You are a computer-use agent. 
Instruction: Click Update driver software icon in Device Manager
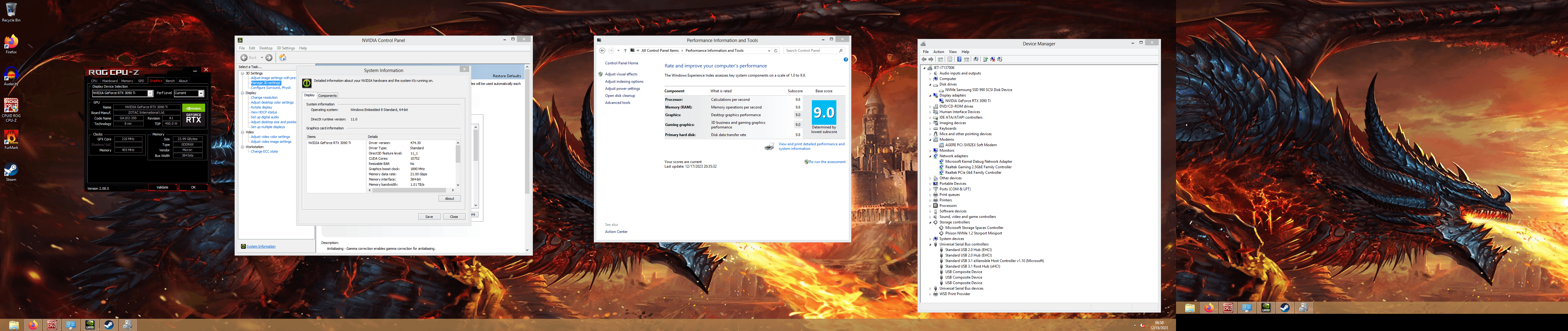pyautogui.click(x=986, y=59)
